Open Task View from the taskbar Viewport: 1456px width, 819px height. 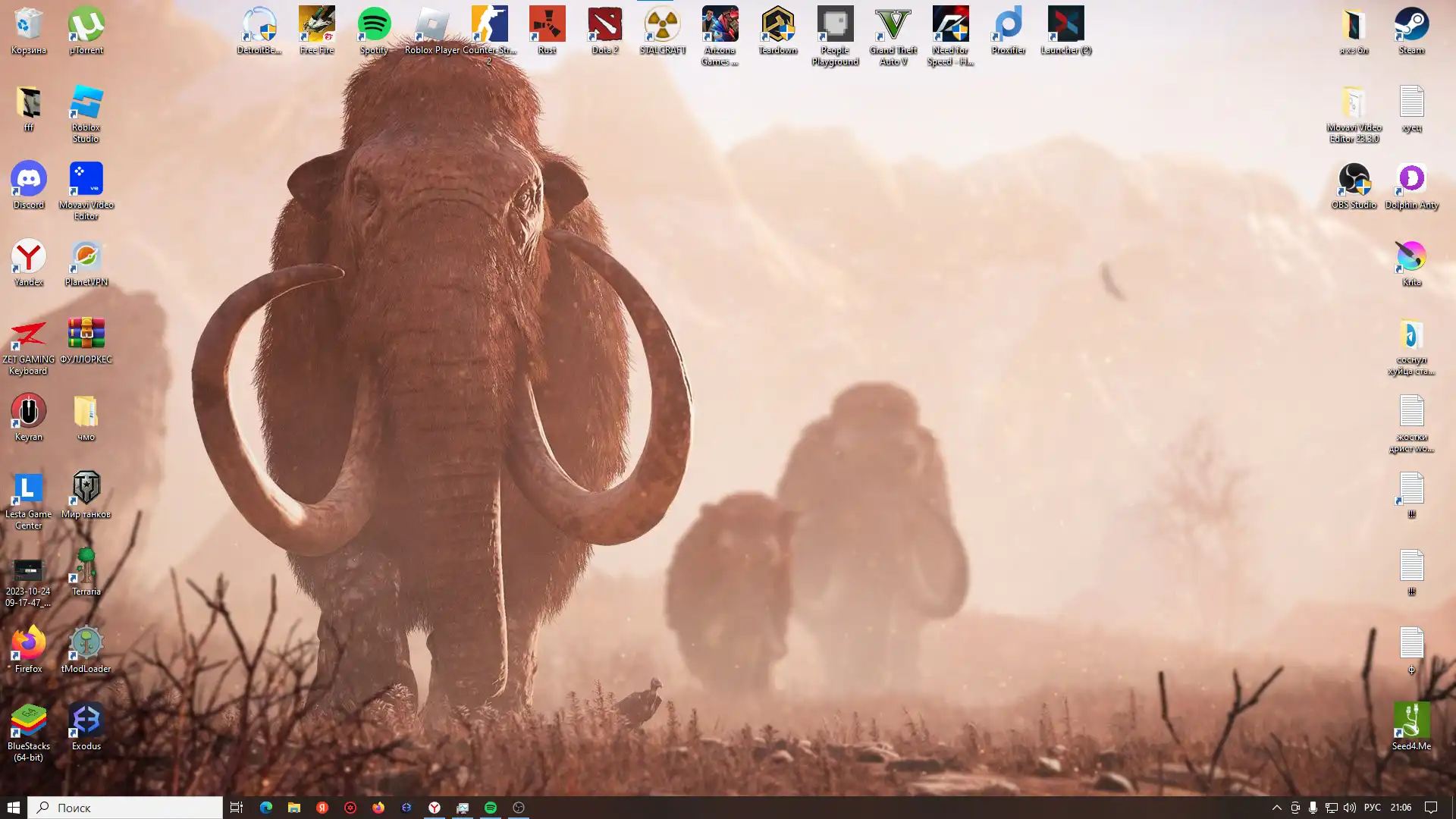pyautogui.click(x=237, y=808)
